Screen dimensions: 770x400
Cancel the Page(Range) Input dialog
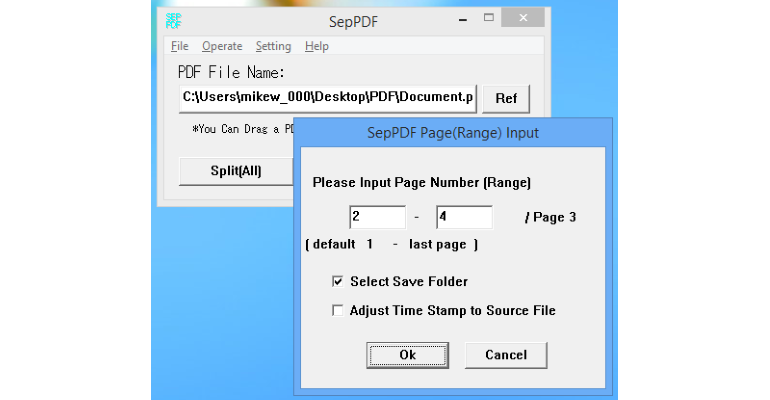click(506, 355)
